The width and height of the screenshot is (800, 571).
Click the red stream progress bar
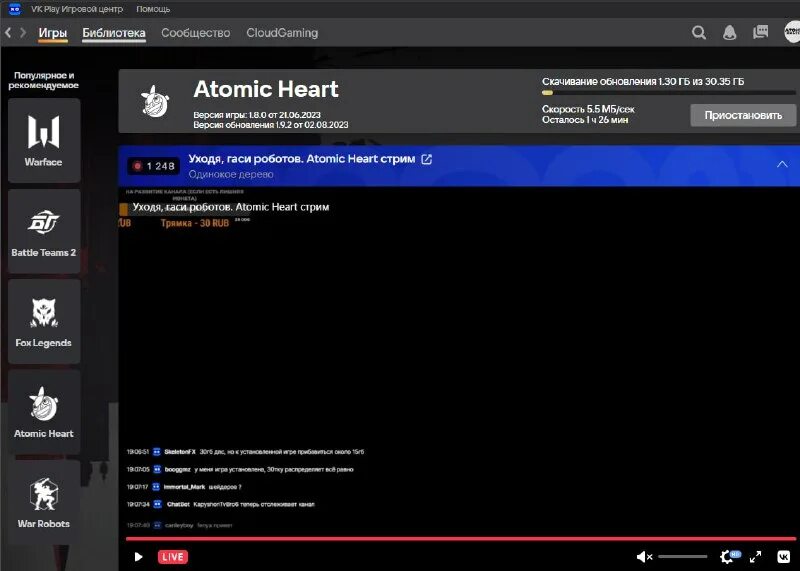click(x=461, y=538)
